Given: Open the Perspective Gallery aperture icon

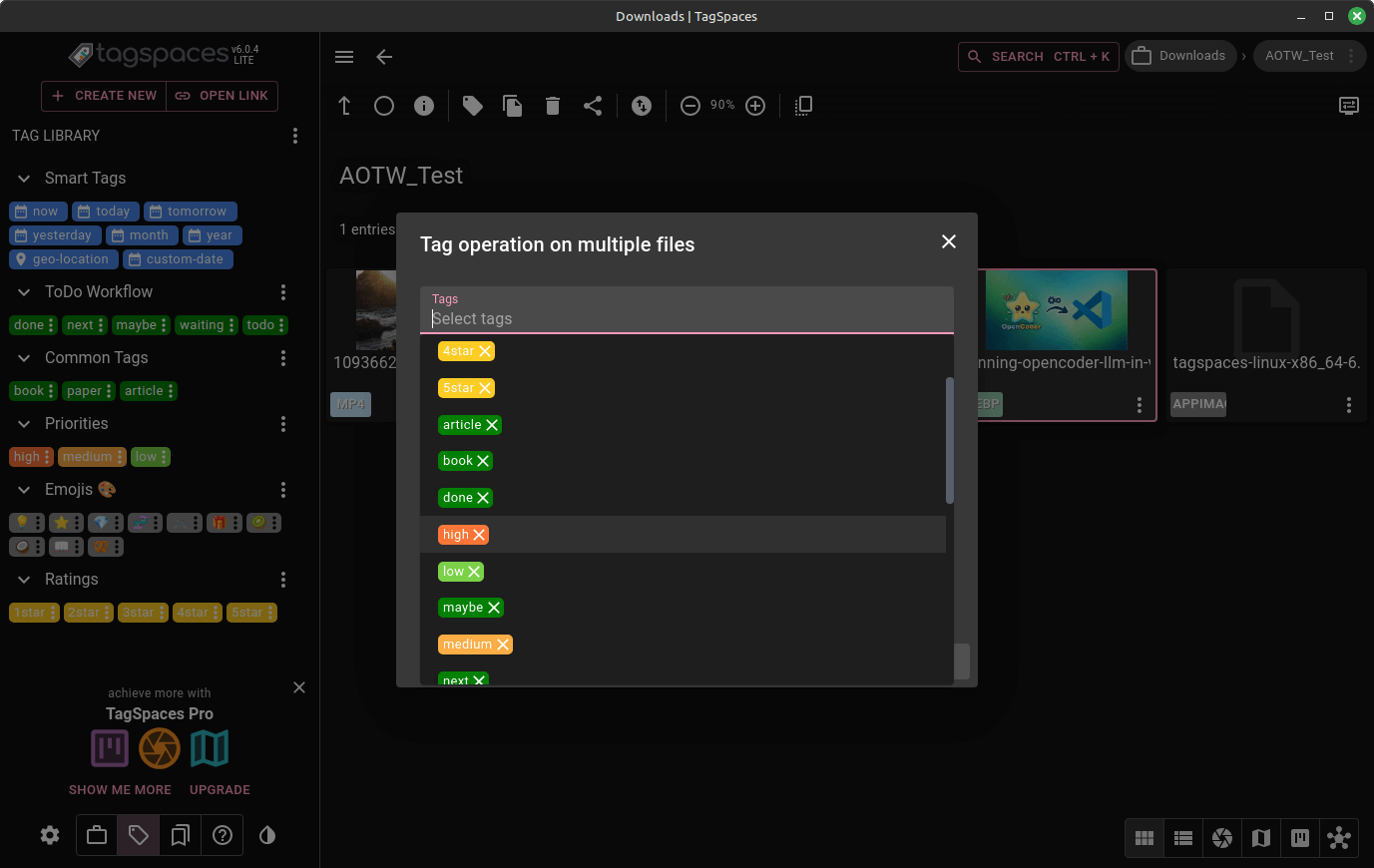Looking at the screenshot, I should (x=1222, y=838).
